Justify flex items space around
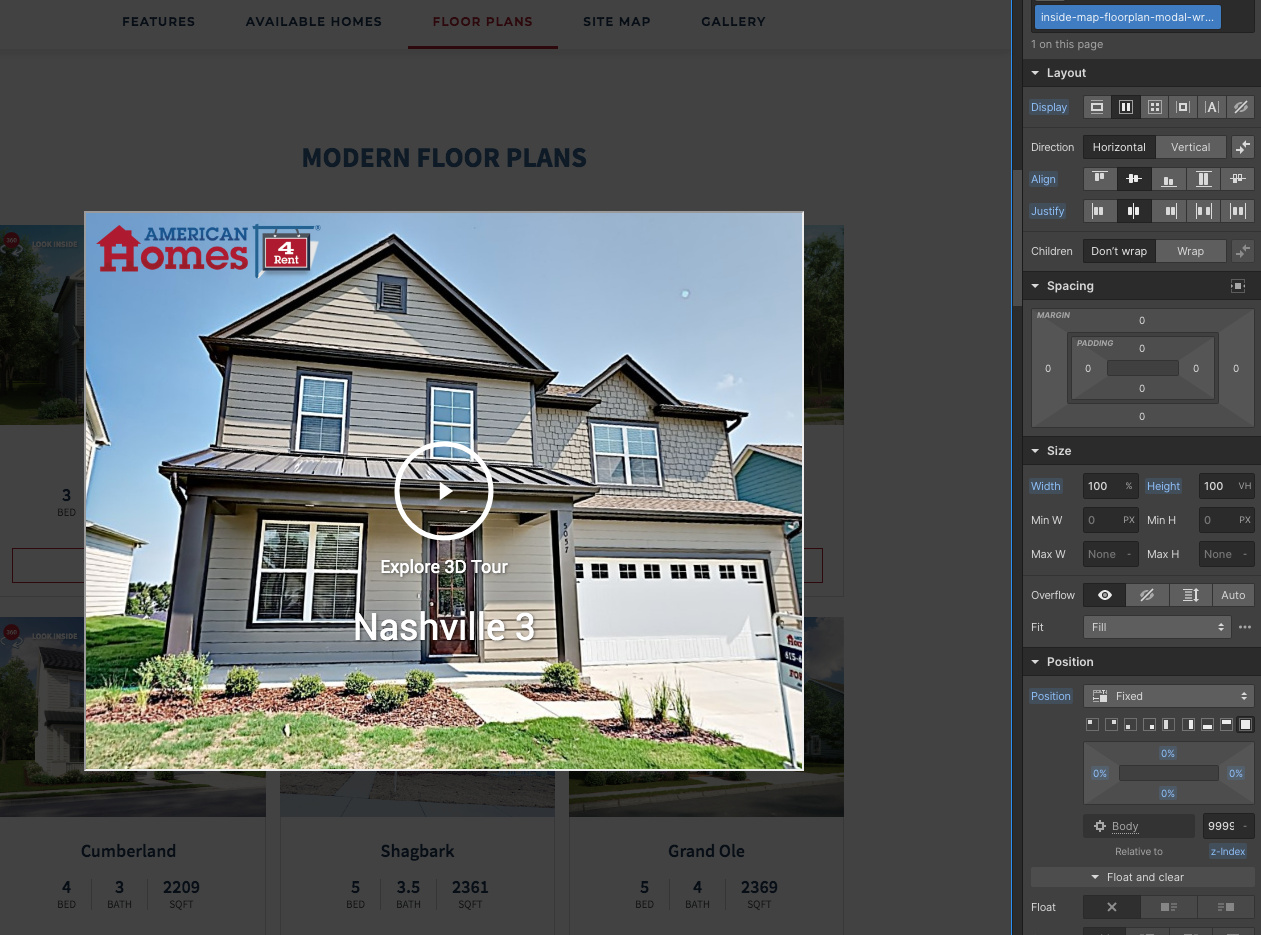The width and height of the screenshot is (1261, 935). [x=1238, y=211]
